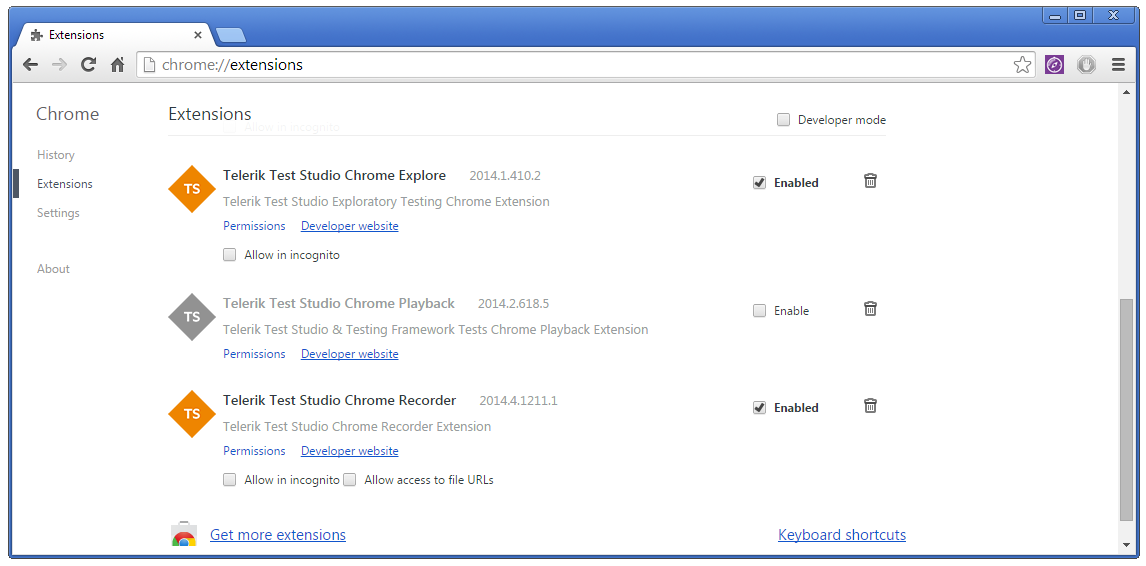Click the Chrome Explore orange TS icon
The image size is (1146, 566).
point(191,189)
